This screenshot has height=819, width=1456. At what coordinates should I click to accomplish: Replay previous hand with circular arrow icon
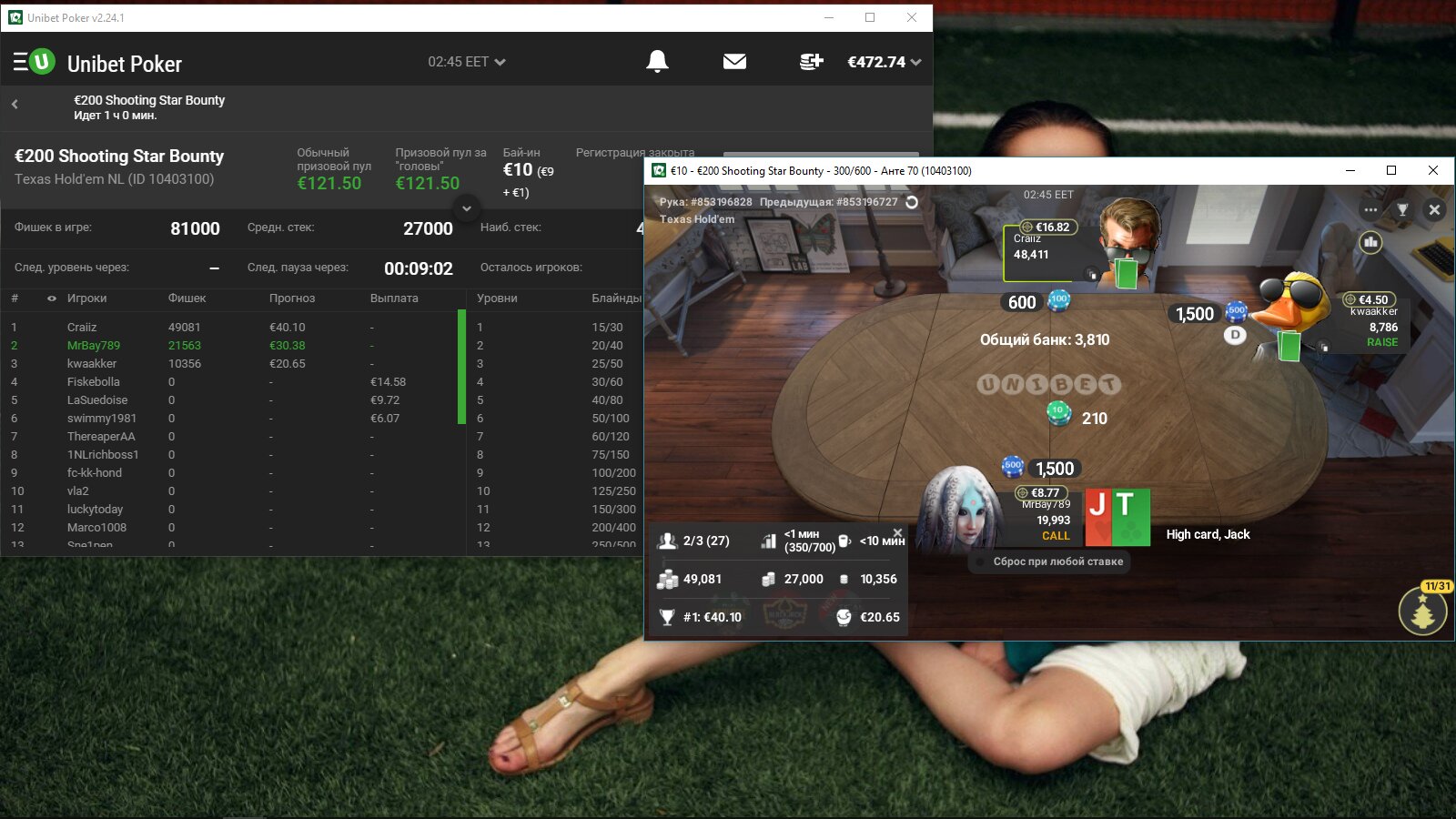pos(912,202)
